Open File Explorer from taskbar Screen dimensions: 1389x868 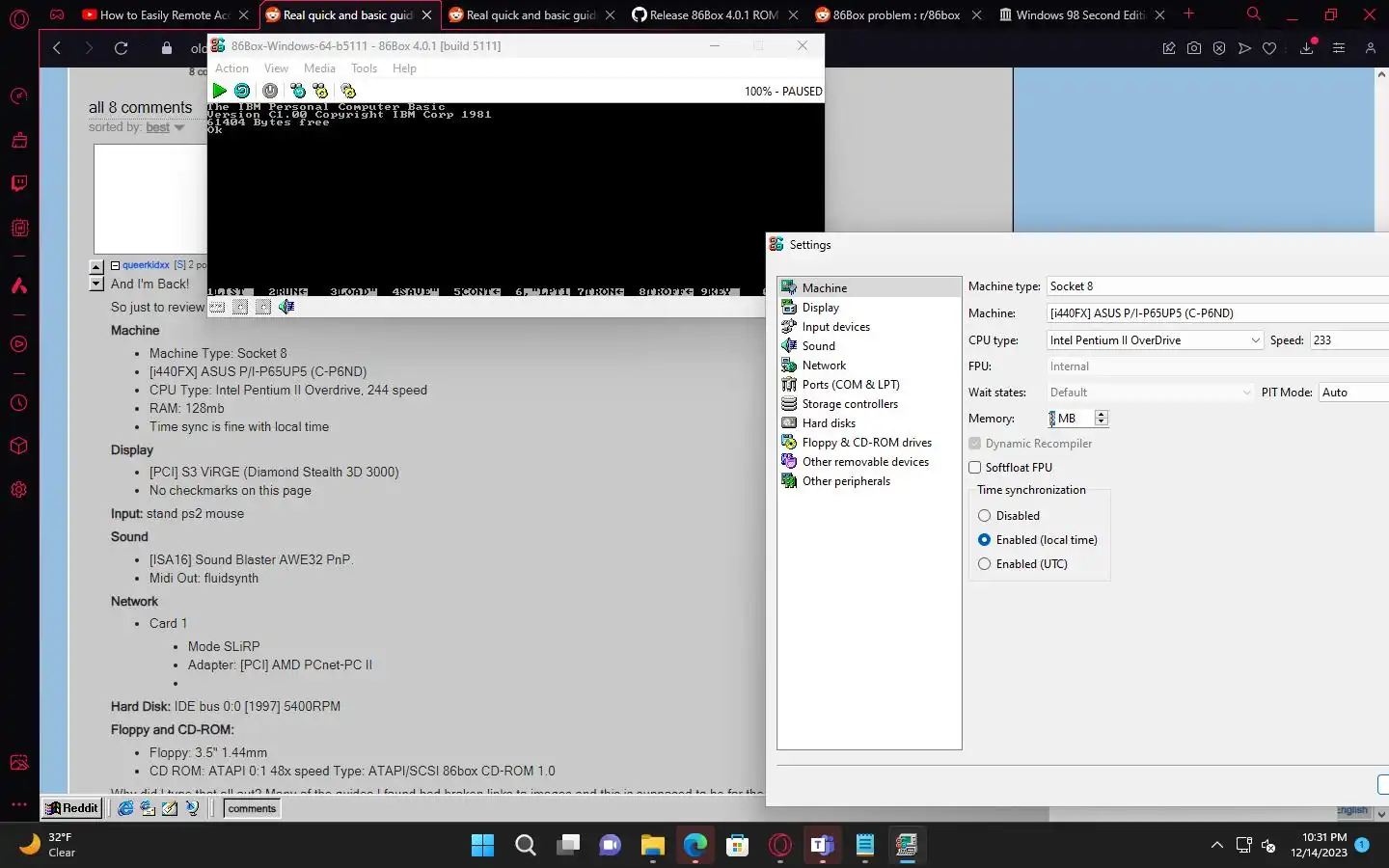(x=652, y=846)
